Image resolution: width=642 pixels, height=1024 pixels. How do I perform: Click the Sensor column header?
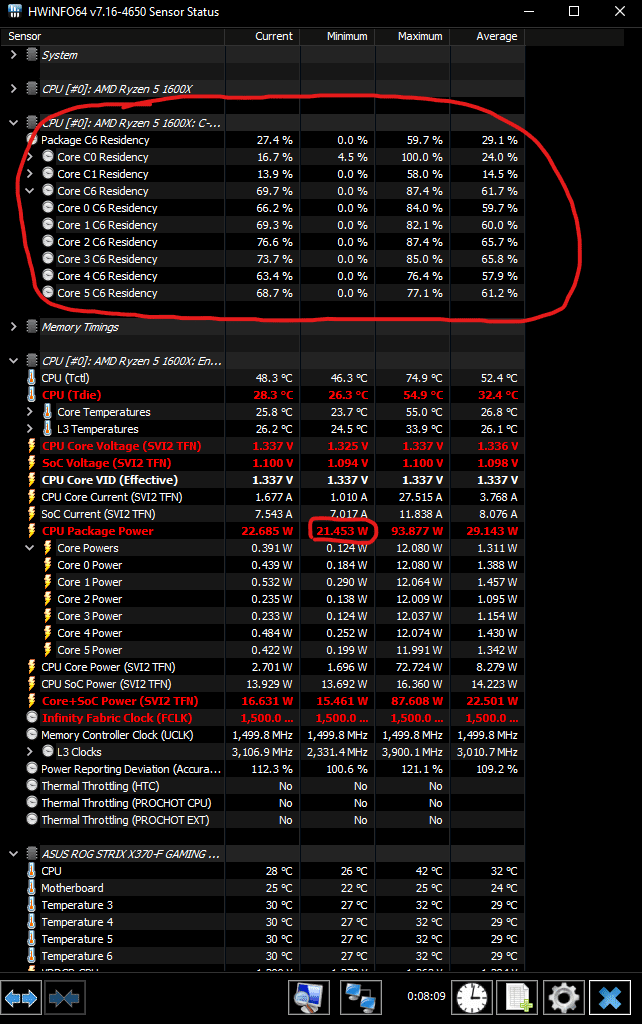coord(112,36)
